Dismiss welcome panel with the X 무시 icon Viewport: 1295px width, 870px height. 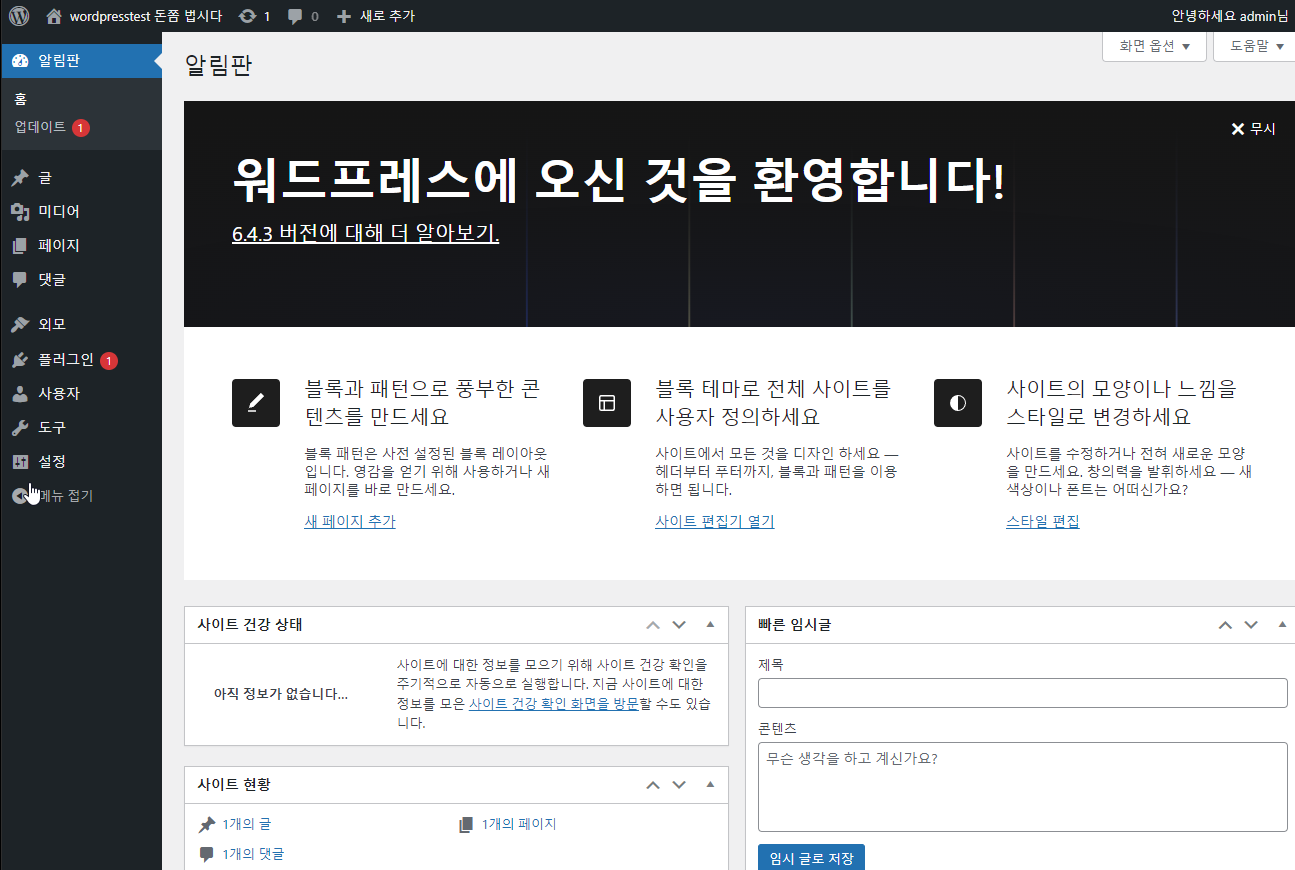coord(1253,129)
